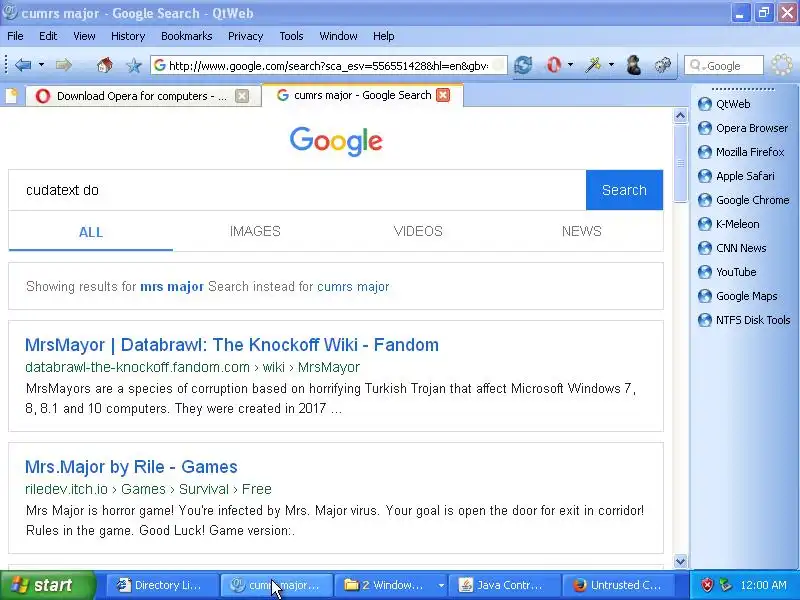Image resolution: width=800 pixels, height=600 pixels.
Task: Select the NEWS results tab
Action: pyautogui.click(x=582, y=232)
